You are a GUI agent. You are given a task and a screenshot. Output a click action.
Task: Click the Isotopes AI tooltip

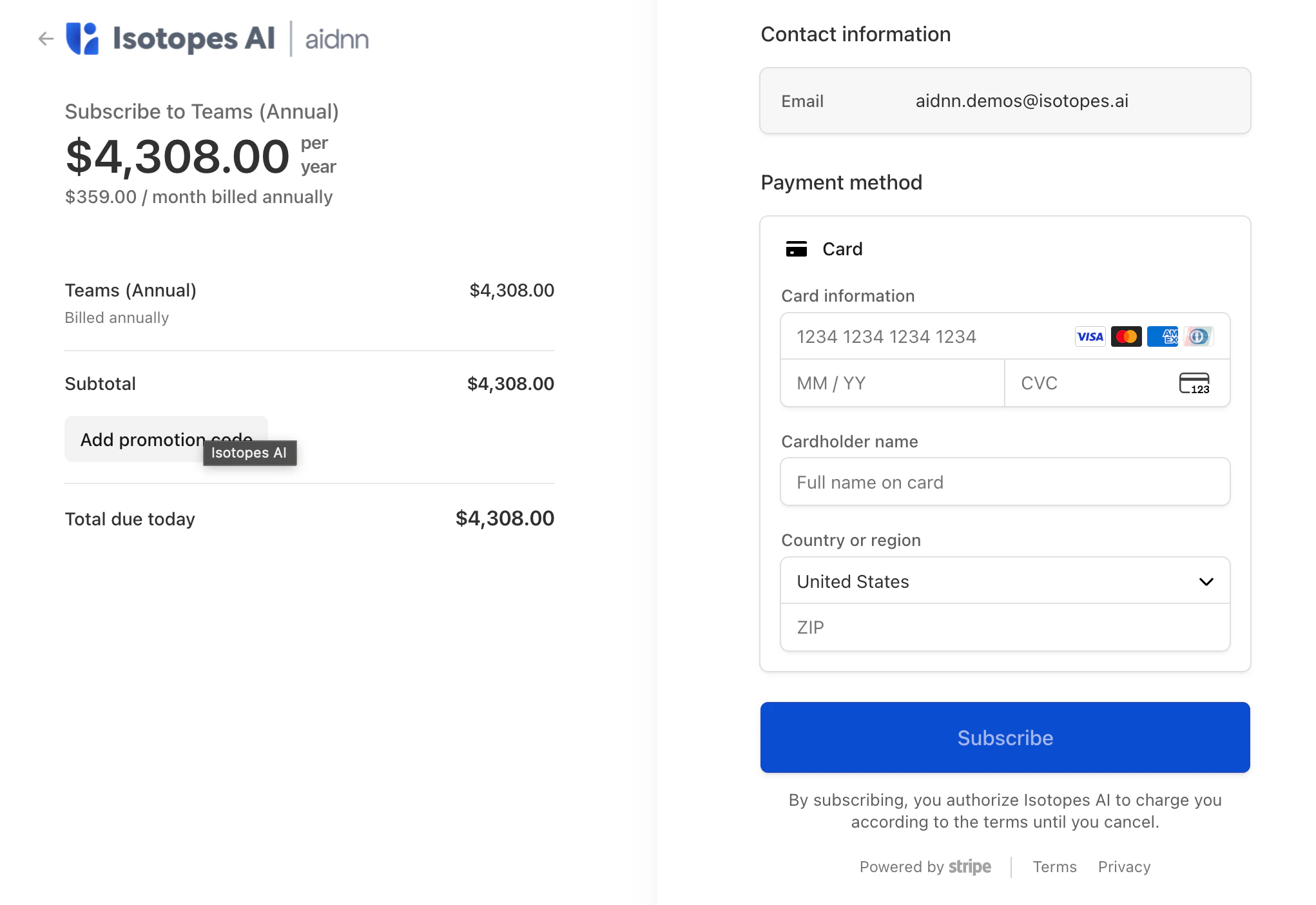click(x=249, y=452)
